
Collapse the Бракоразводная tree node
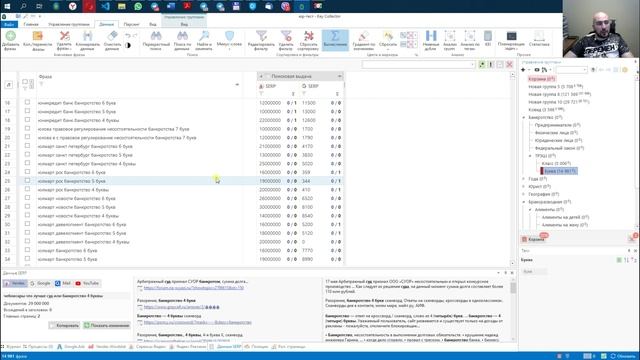524,202
